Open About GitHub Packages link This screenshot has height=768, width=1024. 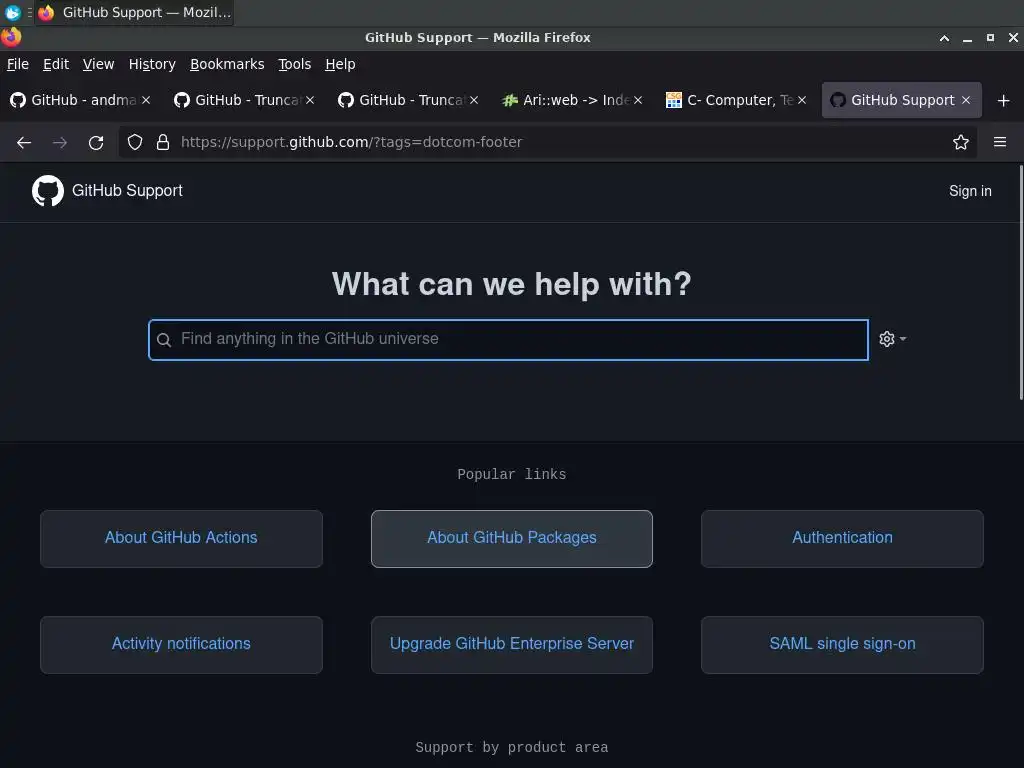click(512, 538)
